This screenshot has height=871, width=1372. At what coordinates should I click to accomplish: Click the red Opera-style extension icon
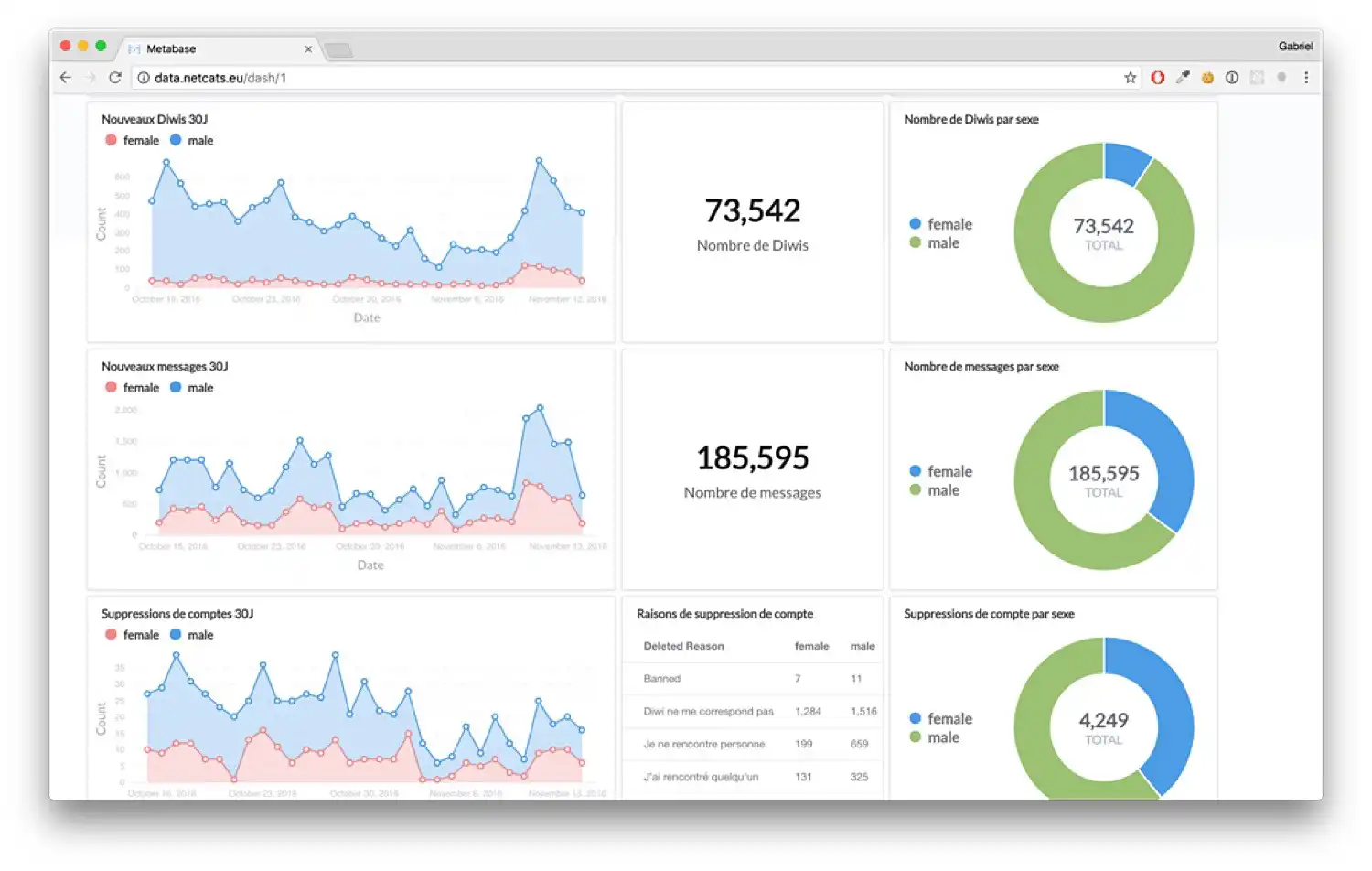click(1158, 78)
